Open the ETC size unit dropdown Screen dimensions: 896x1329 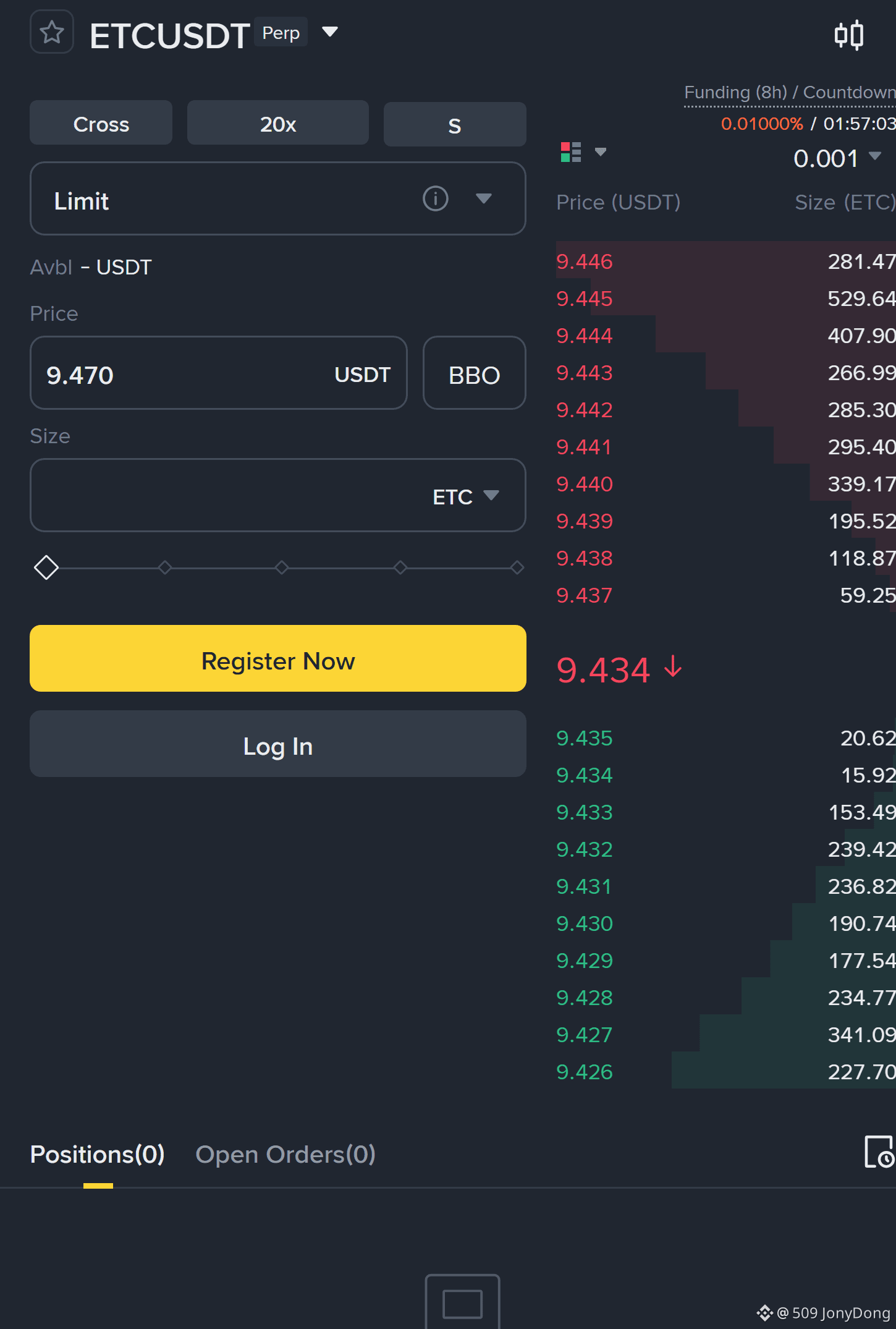point(491,496)
